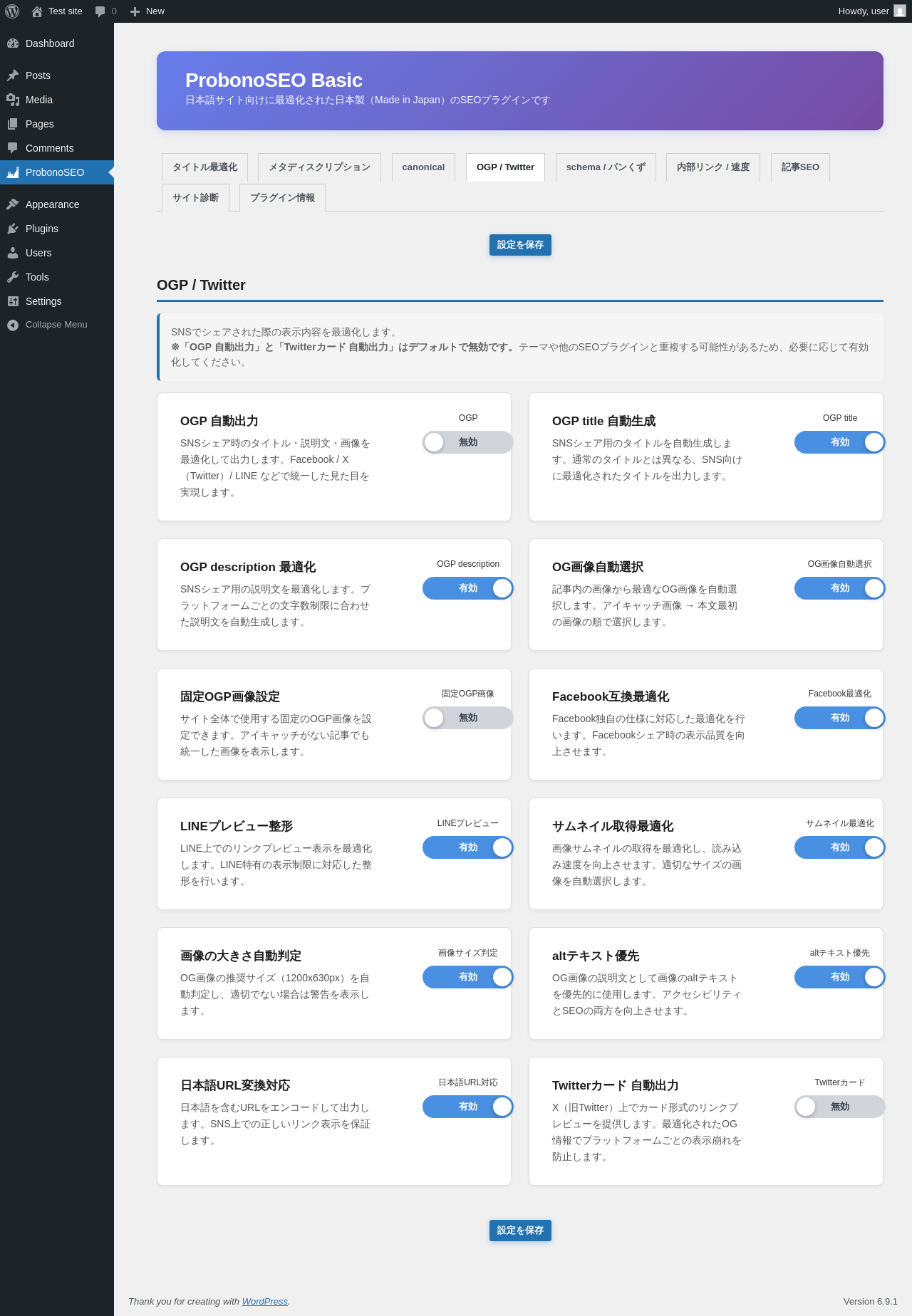This screenshot has height=1316, width=912.
Task: Go to the Plugins menu
Action: click(57, 229)
